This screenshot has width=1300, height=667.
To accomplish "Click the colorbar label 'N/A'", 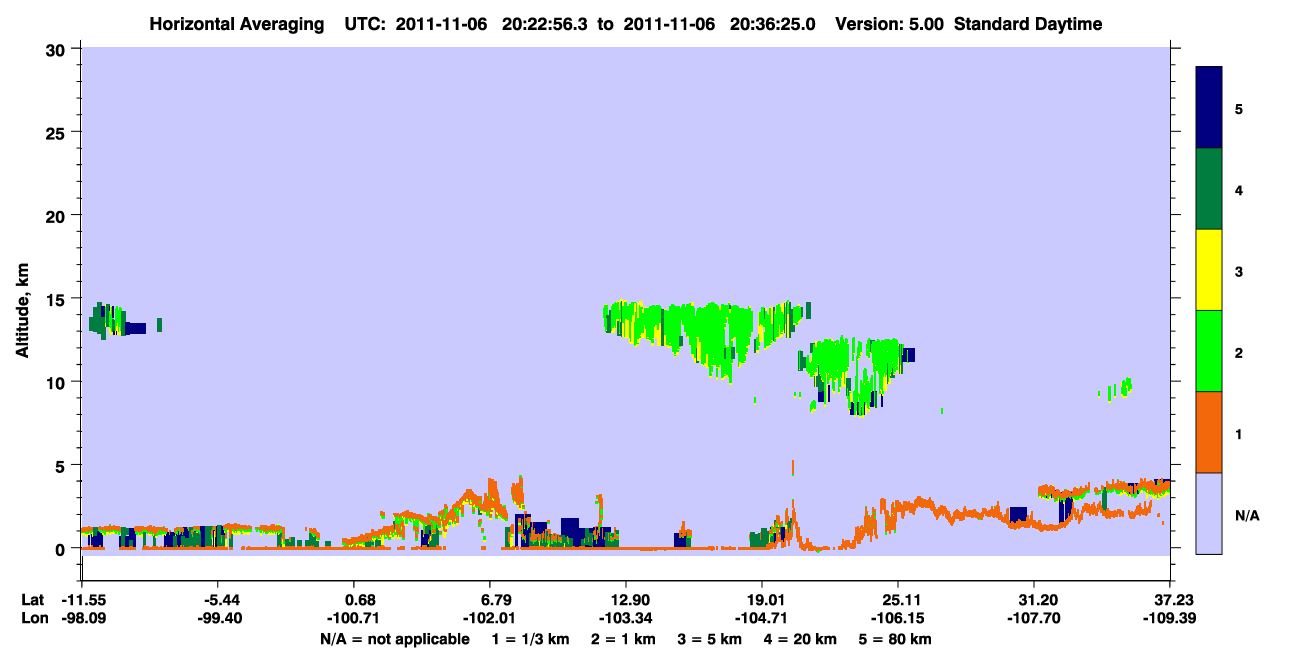I will [1246, 515].
